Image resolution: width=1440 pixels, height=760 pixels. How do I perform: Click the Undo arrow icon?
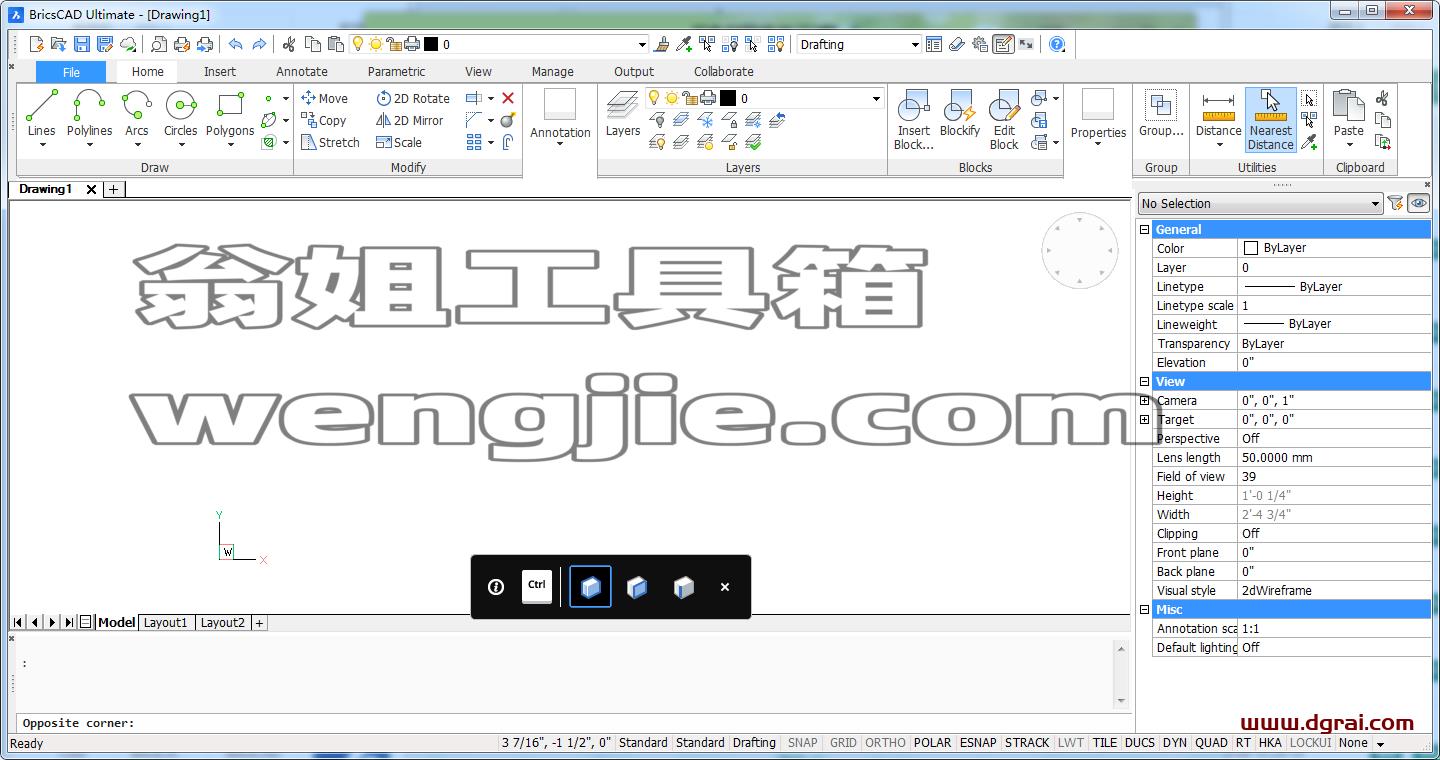point(235,44)
